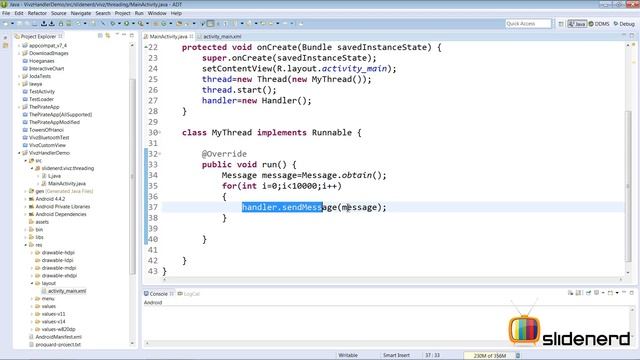
Task: Open the Navigate menu
Action: coord(81,13)
